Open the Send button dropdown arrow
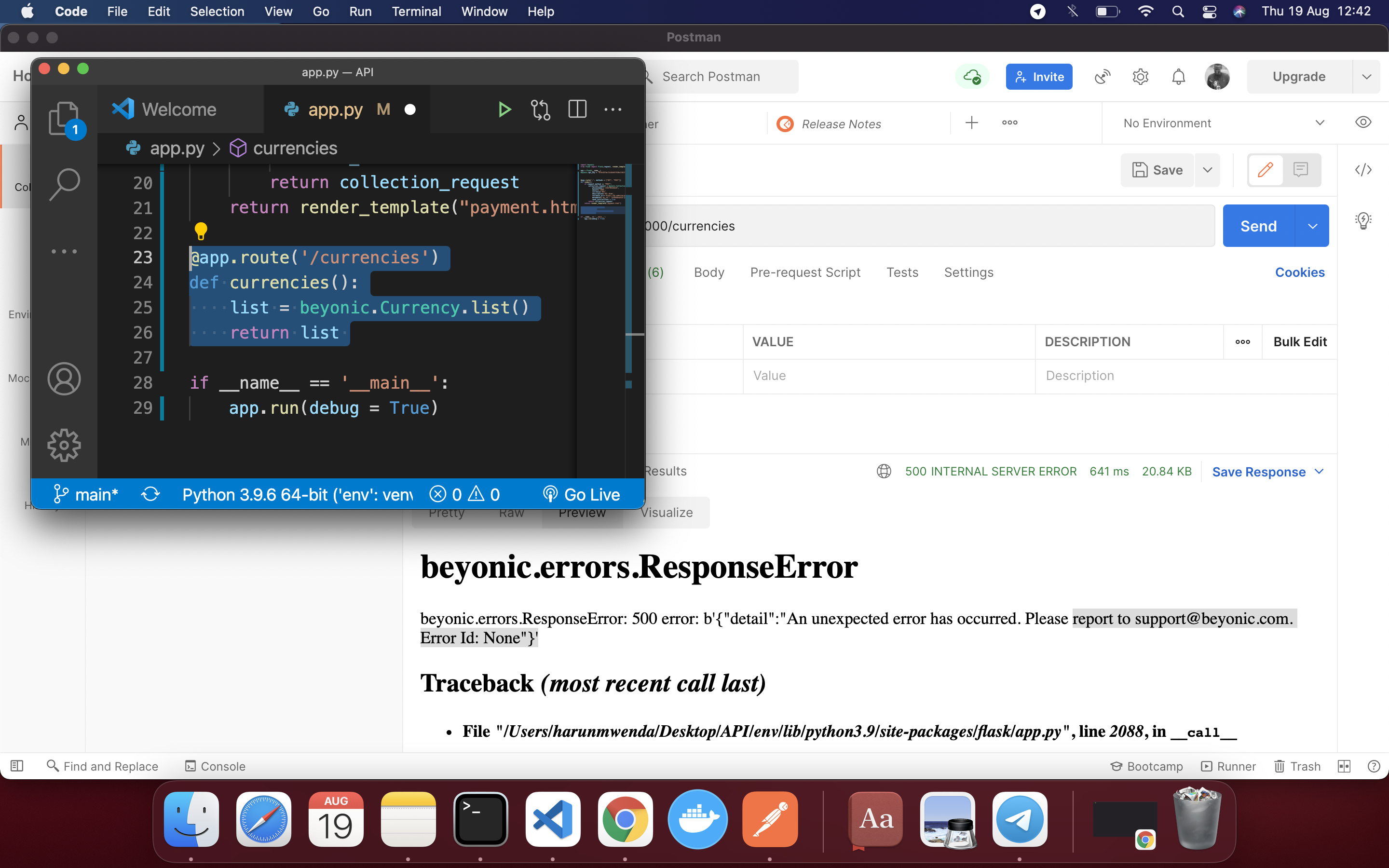The height and width of the screenshot is (868, 1389). point(1312,226)
